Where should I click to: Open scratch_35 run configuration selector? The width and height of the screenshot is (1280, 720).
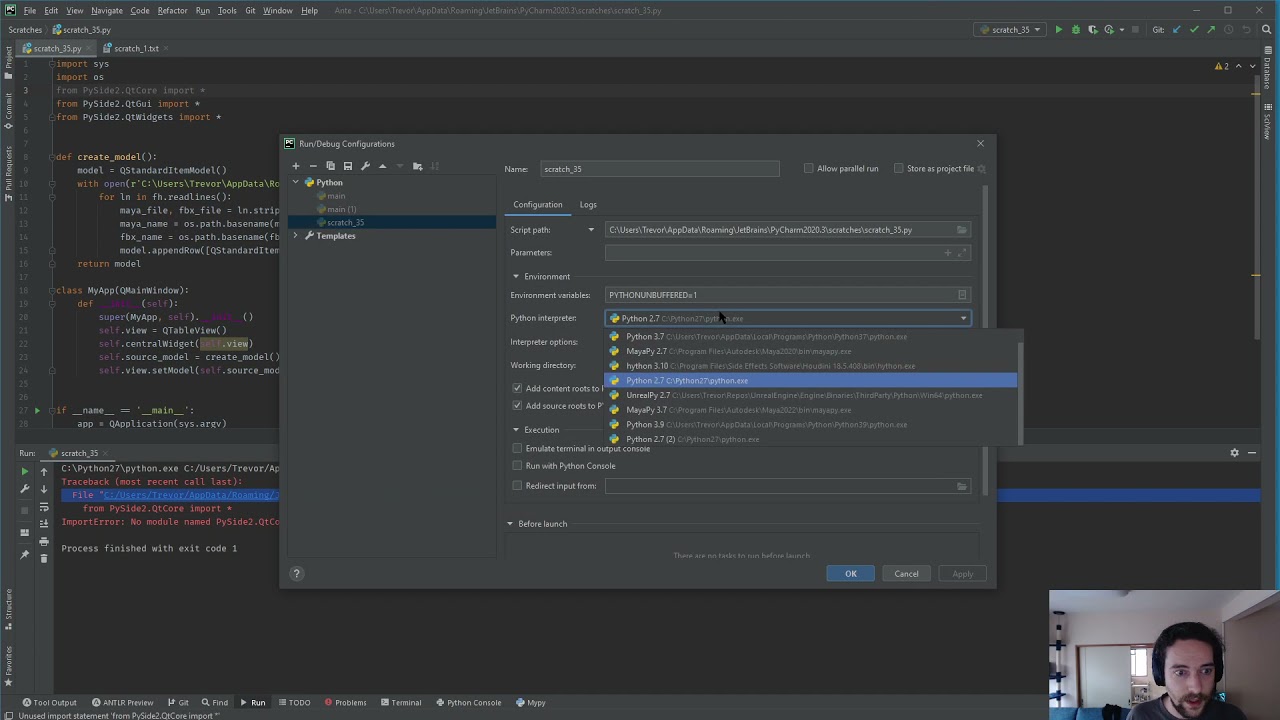pos(1011,29)
